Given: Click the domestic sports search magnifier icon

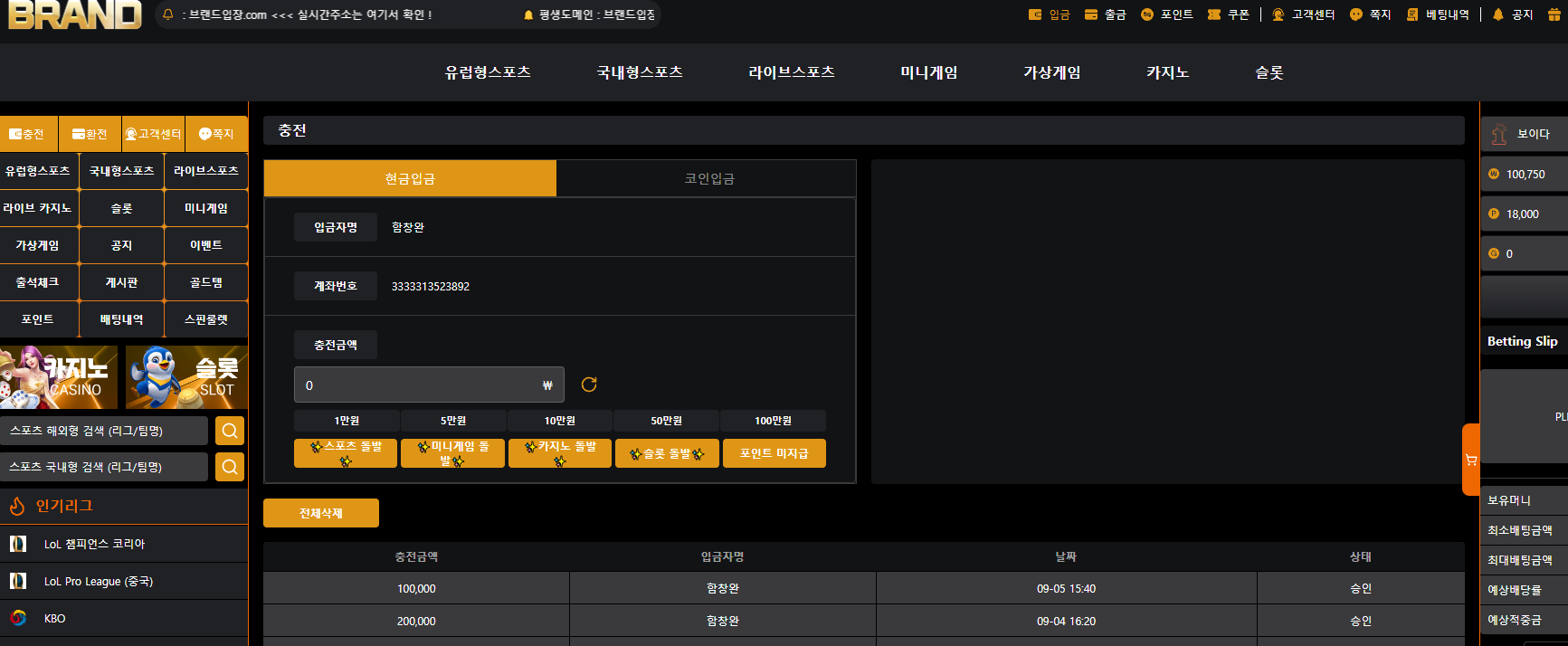Looking at the screenshot, I should [x=230, y=467].
